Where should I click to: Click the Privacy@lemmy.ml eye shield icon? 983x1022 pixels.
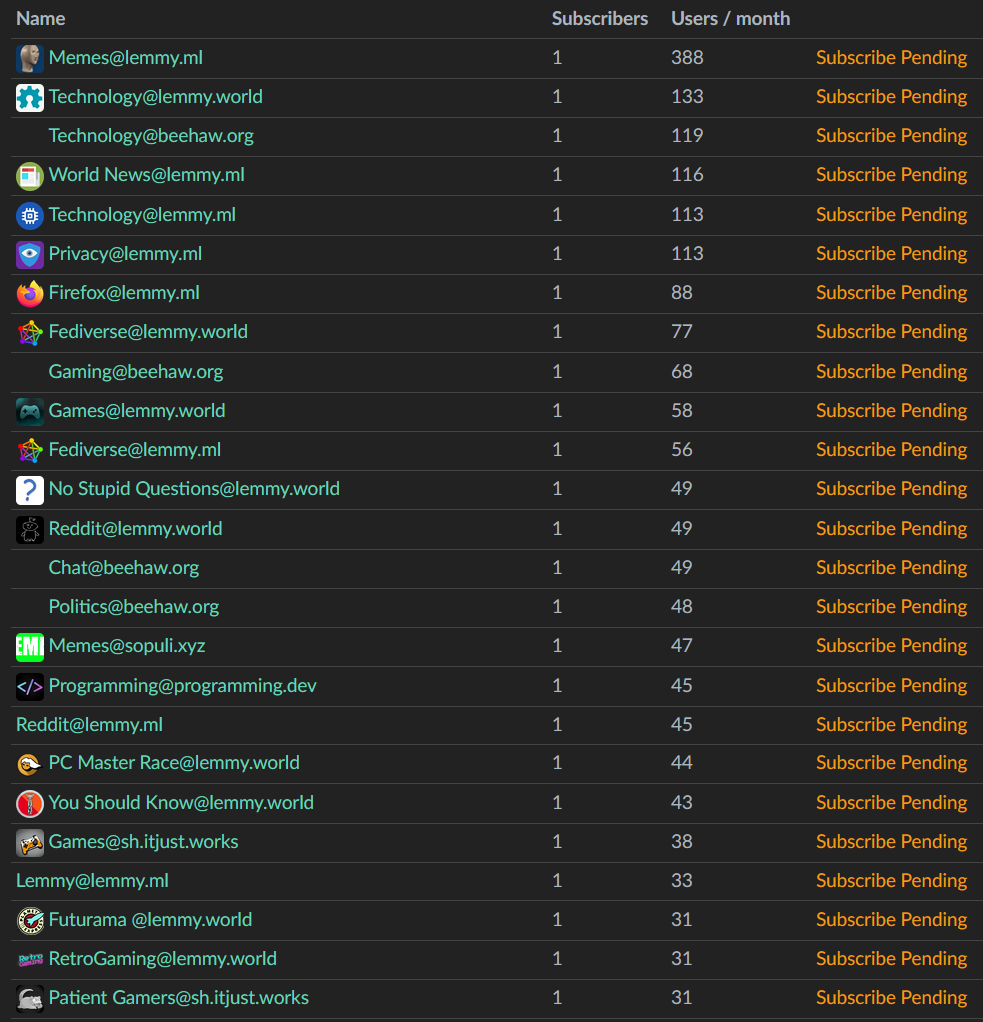pyautogui.click(x=30, y=255)
